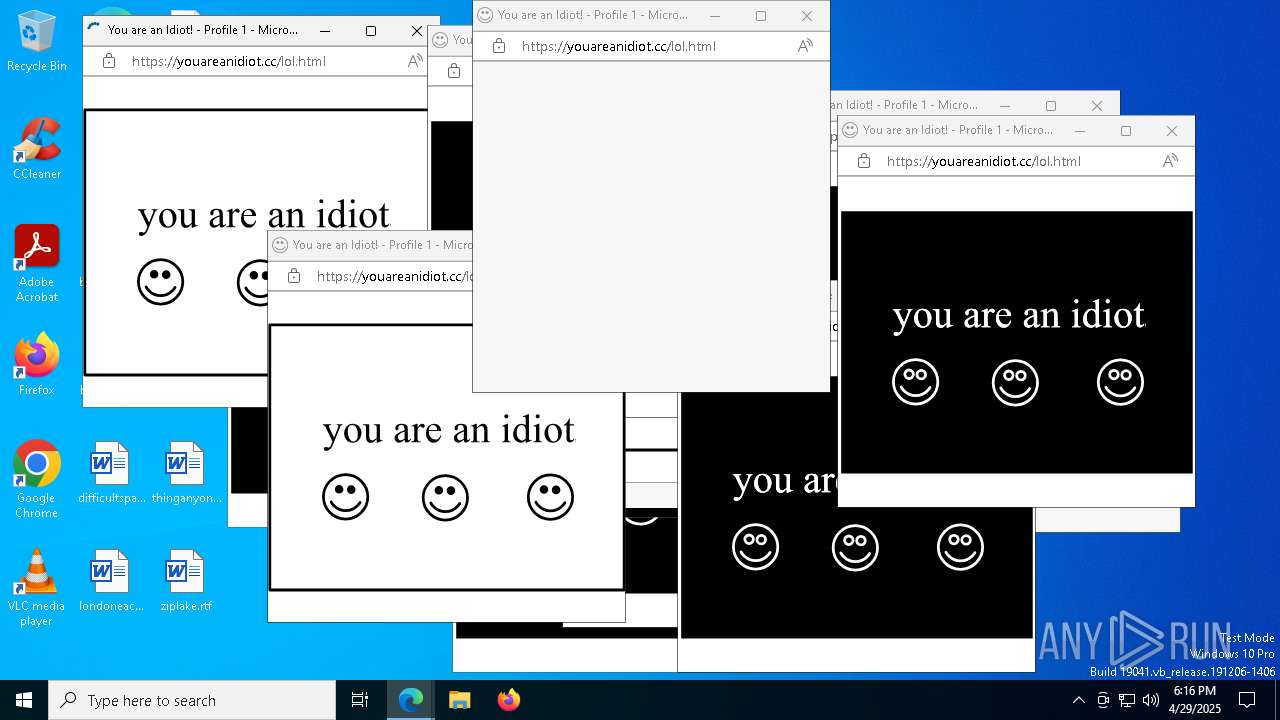
Task: Click lock icon in lower white window
Action: 294,276
